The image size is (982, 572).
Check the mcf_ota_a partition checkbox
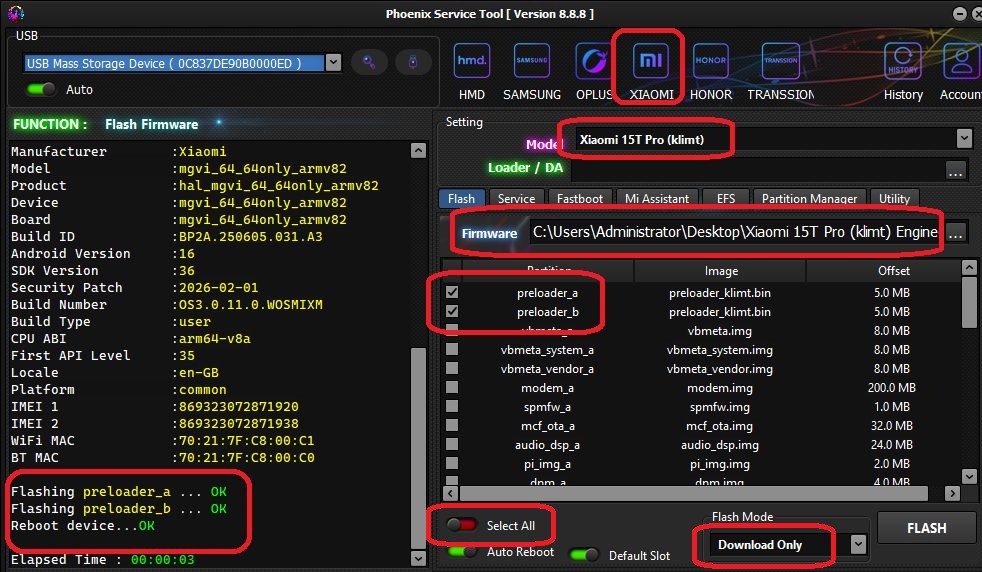[452, 425]
